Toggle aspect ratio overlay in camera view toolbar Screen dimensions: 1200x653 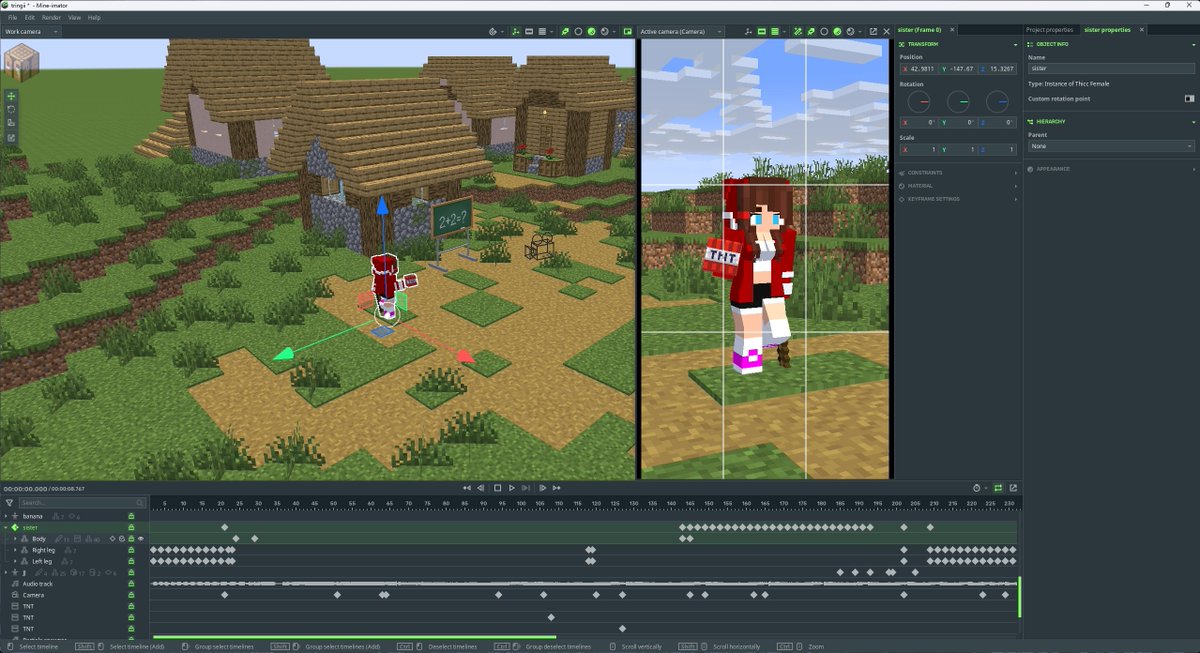[x=762, y=31]
